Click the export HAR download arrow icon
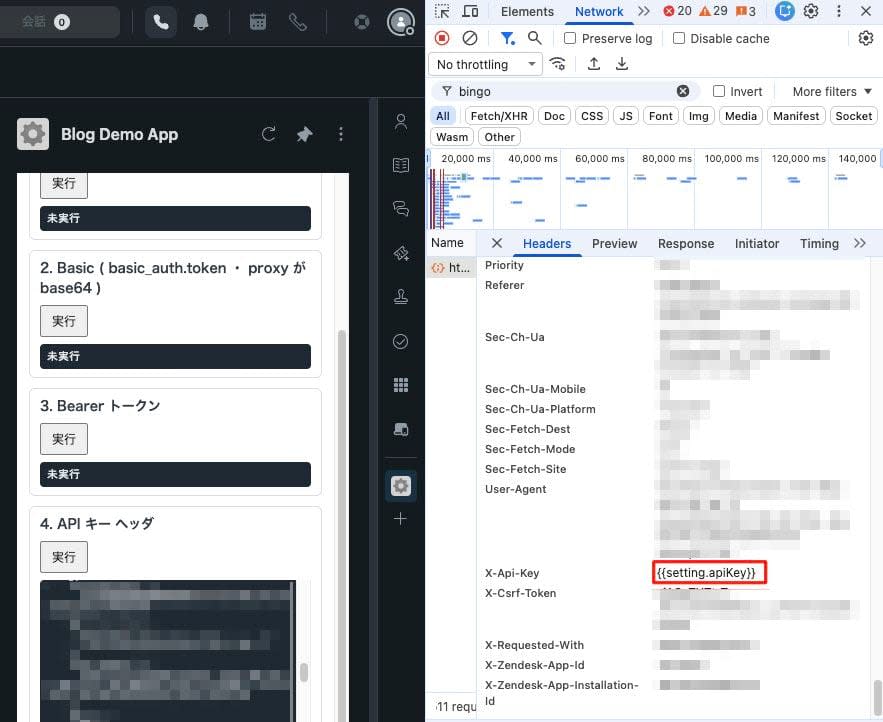This screenshot has width=883, height=722. tap(622, 64)
